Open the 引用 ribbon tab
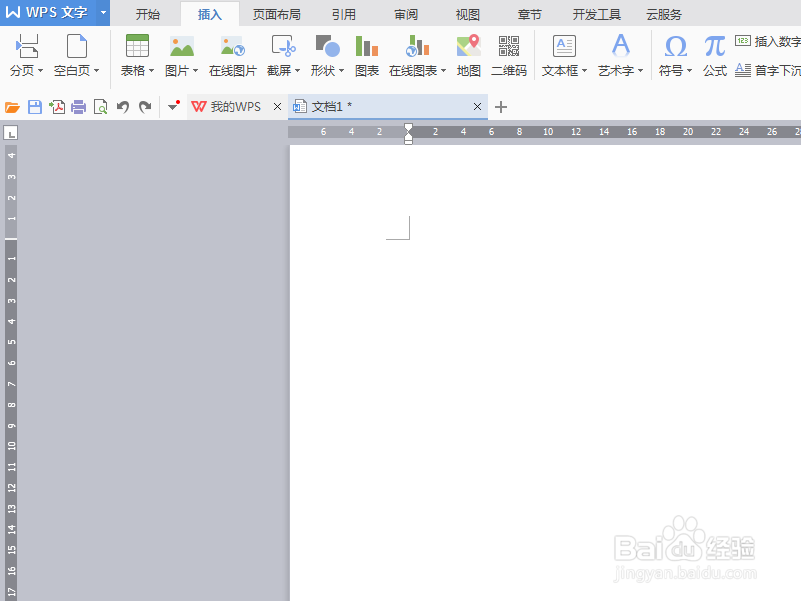The width and height of the screenshot is (801, 601). coord(344,14)
